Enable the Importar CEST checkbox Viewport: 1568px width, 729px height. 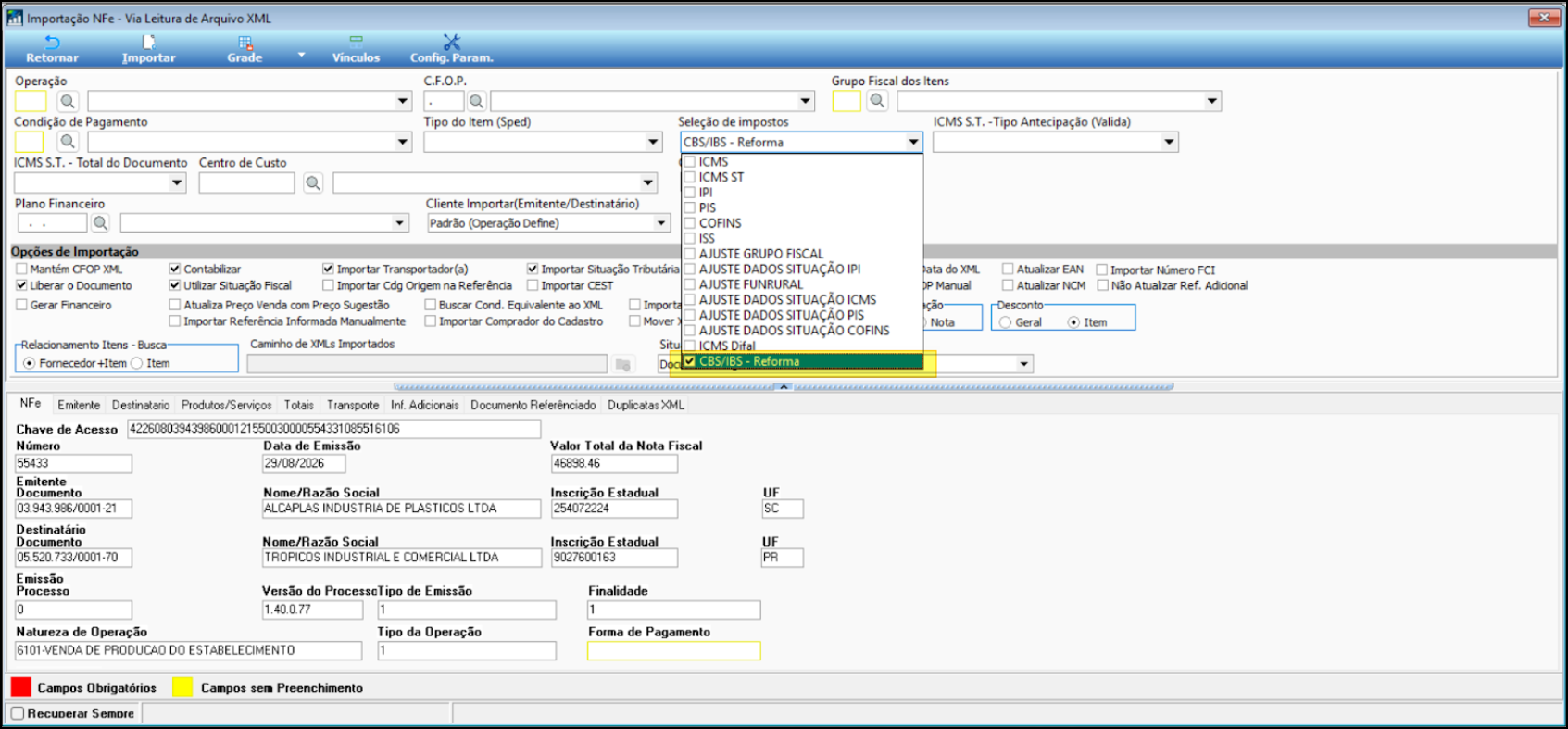tap(533, 285)
